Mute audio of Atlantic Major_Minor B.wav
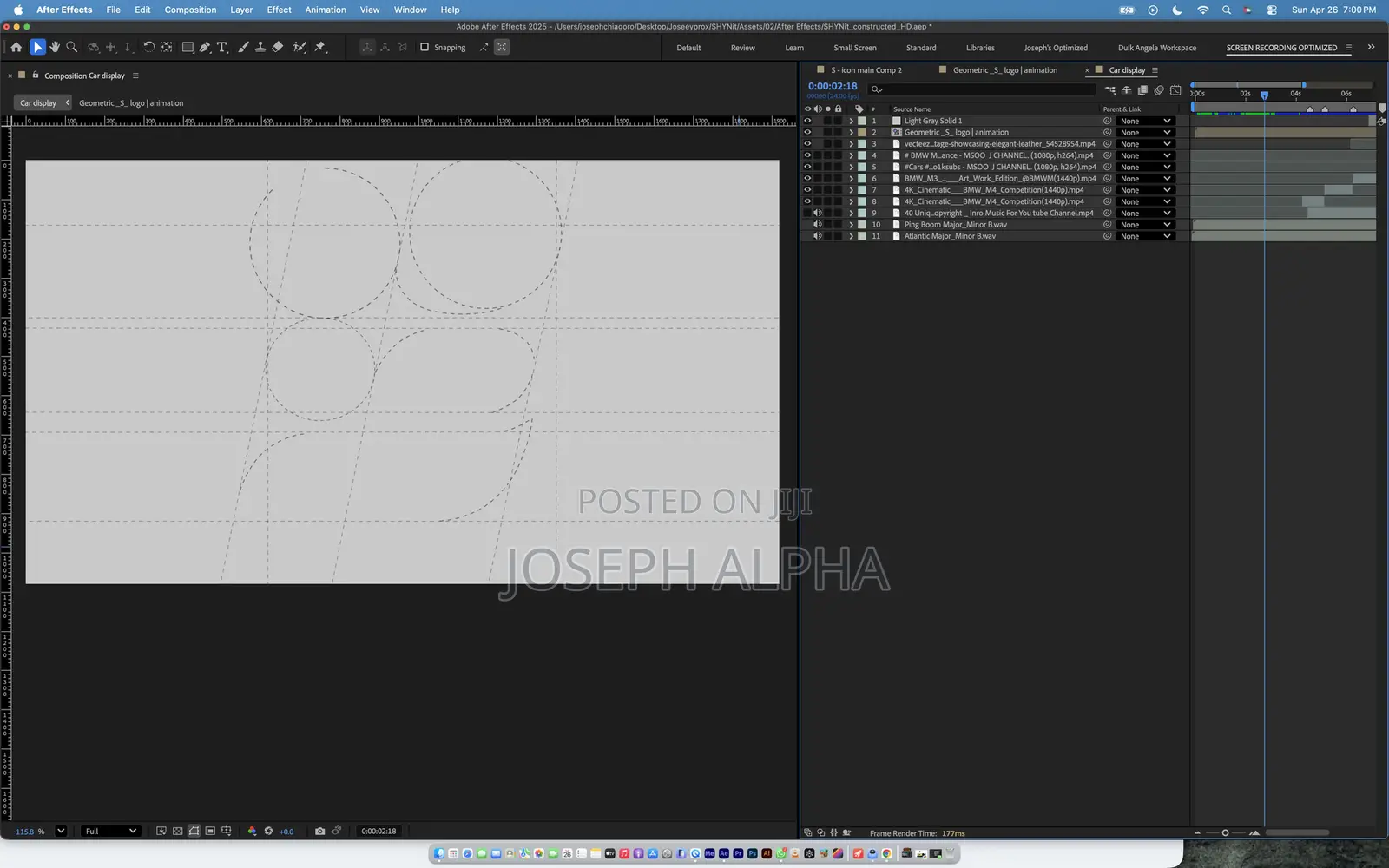The width and height of the screenshot is (1389, 868). point(817,236)
